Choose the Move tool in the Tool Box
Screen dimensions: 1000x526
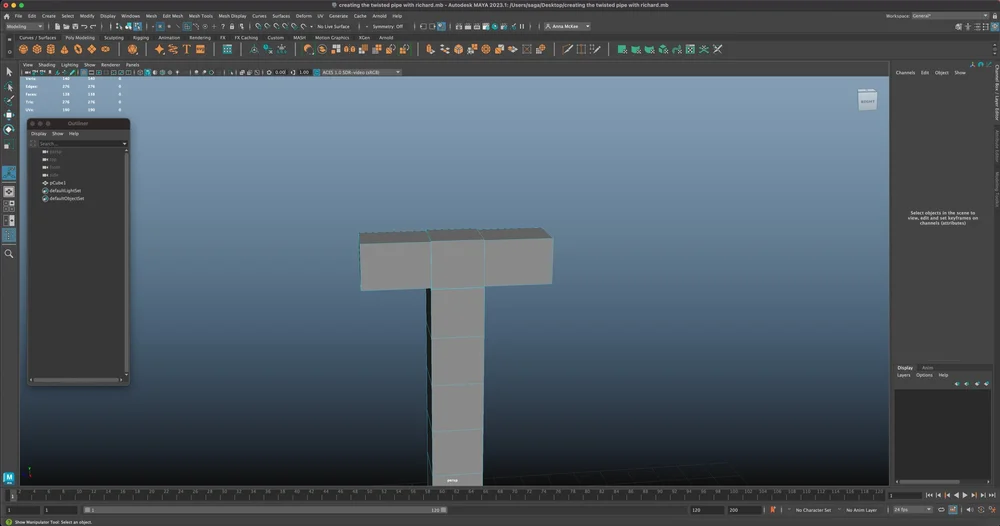click(x=9, y=115)
